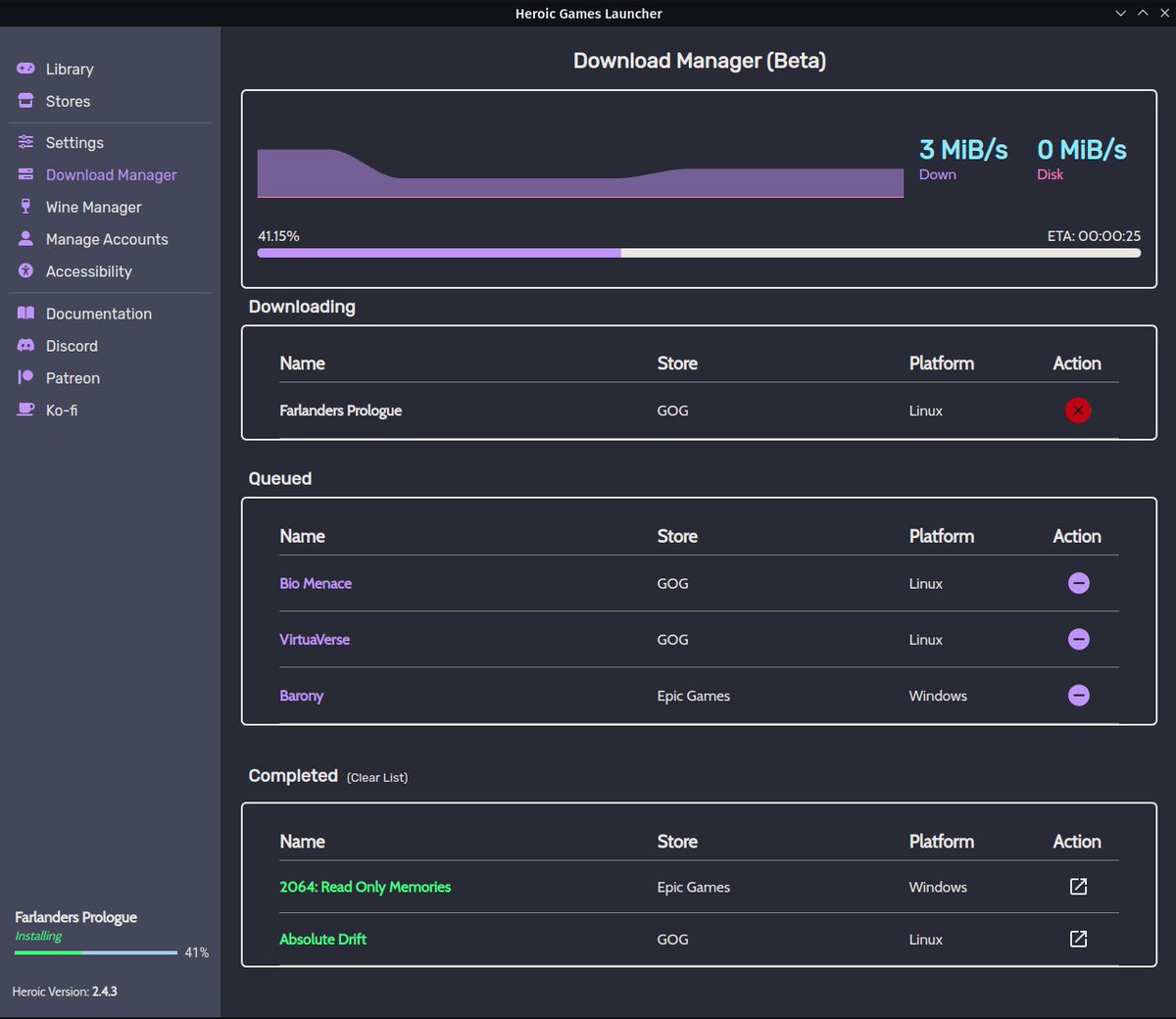Click the Accessibility icon in sidebar
The width and height of the screenshot is (1176, 1019).
25,271
